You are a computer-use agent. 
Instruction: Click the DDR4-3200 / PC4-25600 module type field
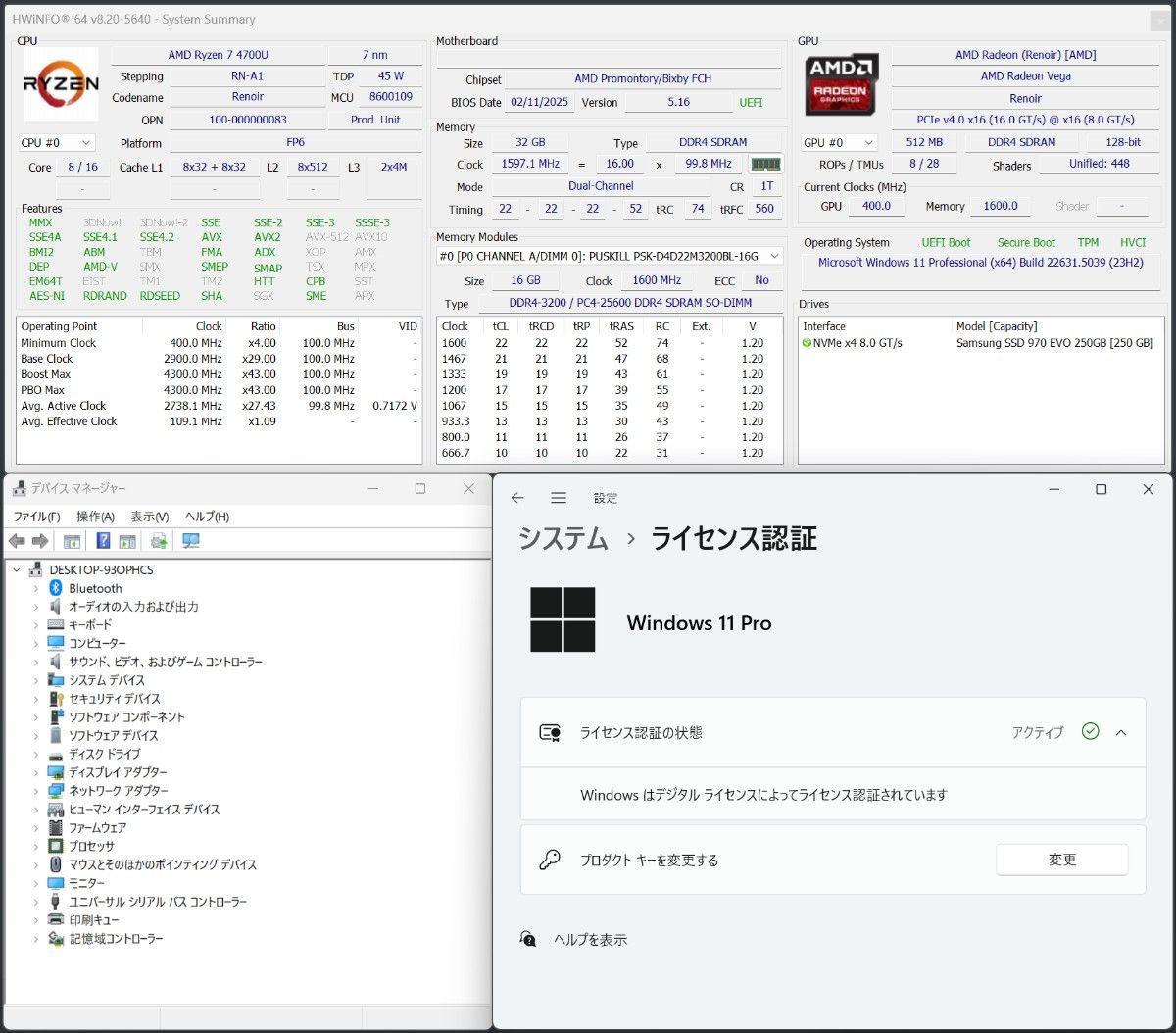630,303
